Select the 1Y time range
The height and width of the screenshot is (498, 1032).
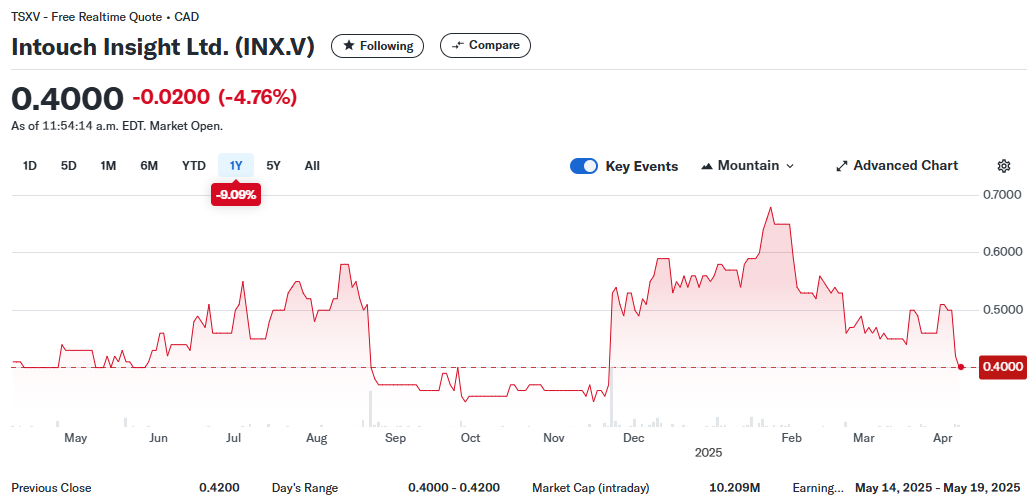[236, 166]
